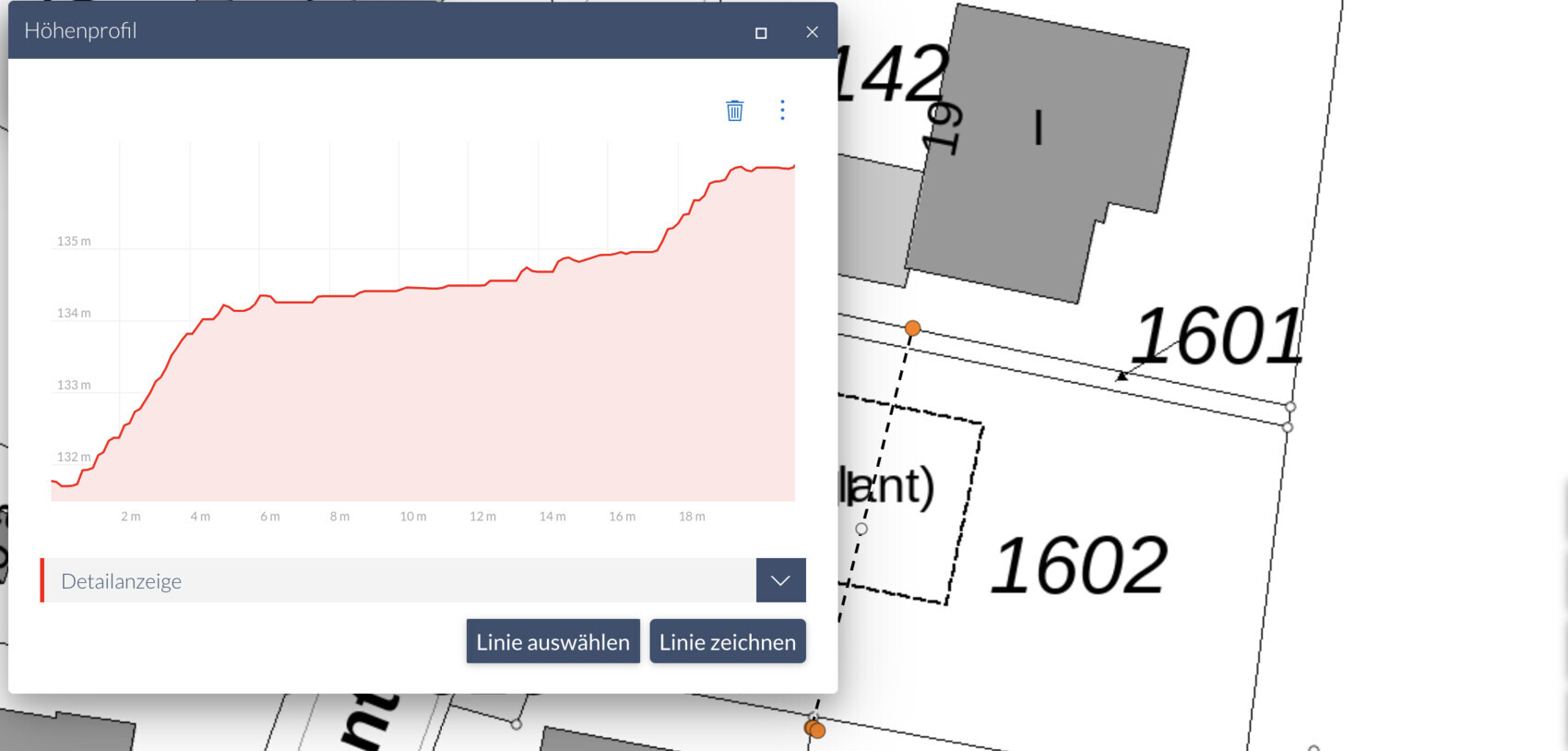Screen dimensions: 1568x751
Task: Click the Höhenprofil title bar text
Action: click(81, 31)
